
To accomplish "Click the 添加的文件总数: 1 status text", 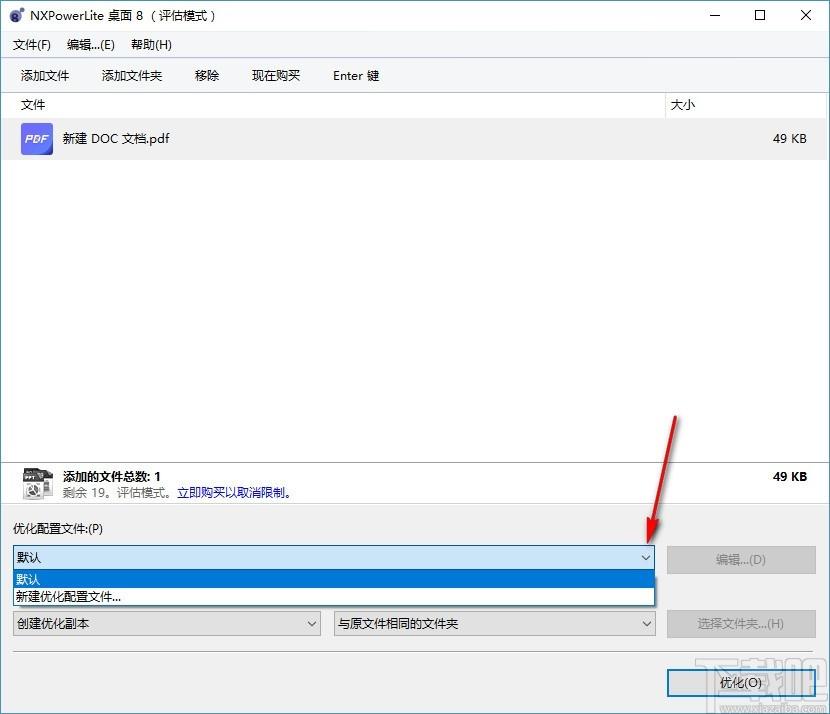I will 112,476.
